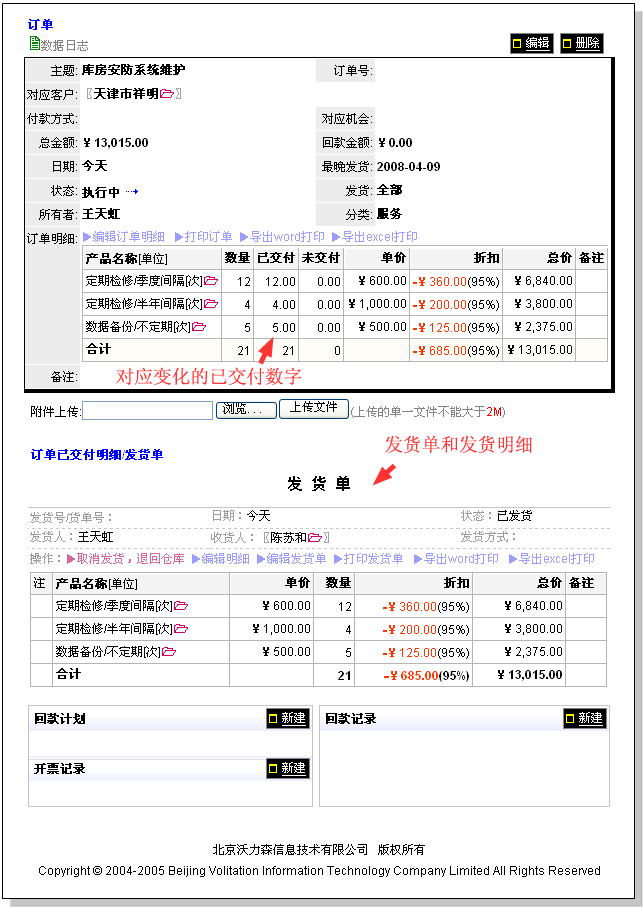Click the attachment upload text field
Screen dimensions: 643x908
pyautogui.click(x=147, y=410)
